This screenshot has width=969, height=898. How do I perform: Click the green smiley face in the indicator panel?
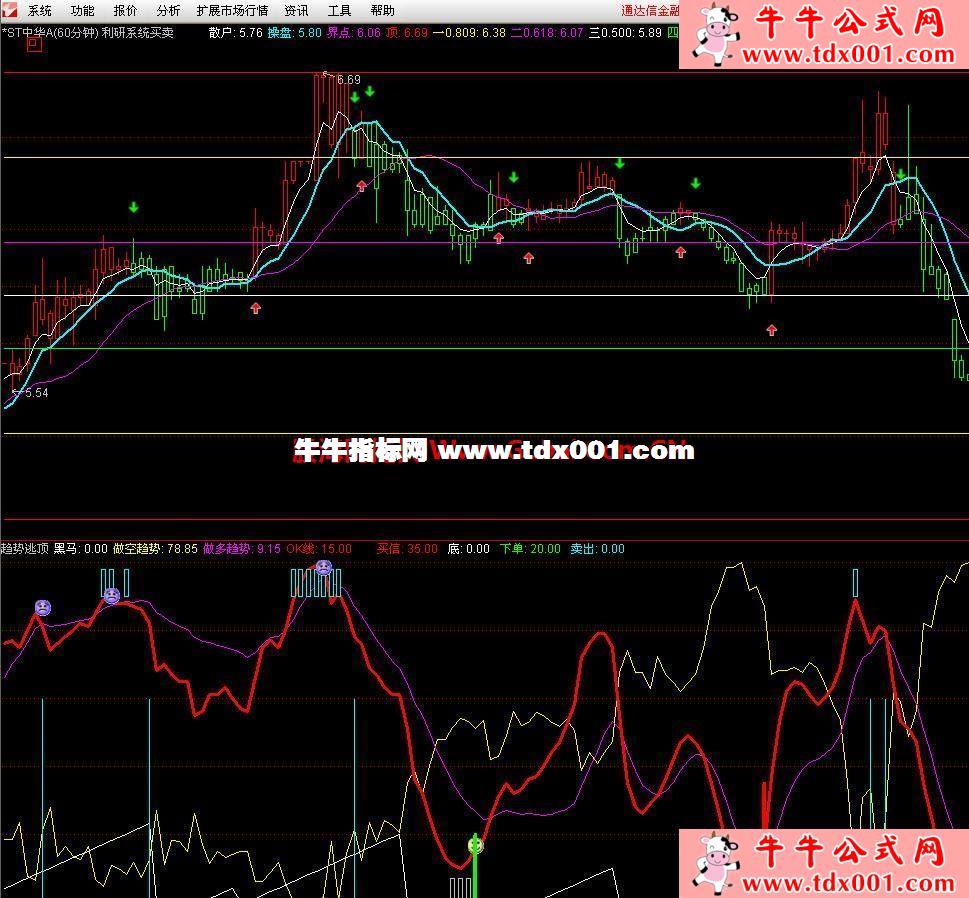click(x=475, y=845)
